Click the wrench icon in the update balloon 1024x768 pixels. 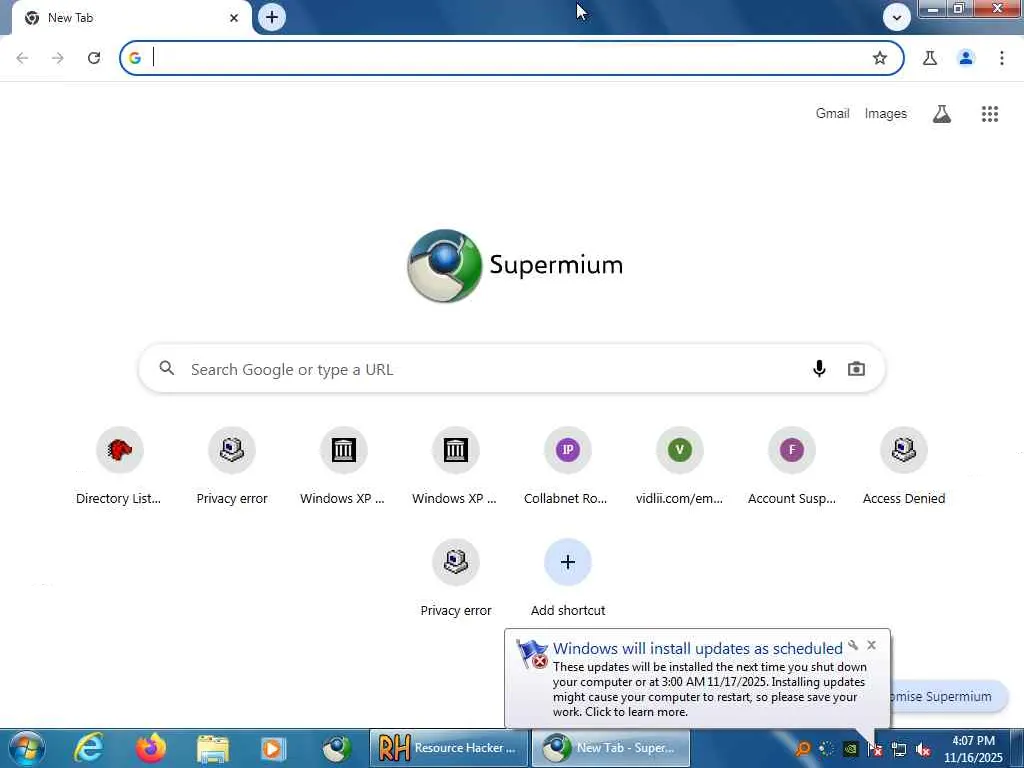click(853, 645)
